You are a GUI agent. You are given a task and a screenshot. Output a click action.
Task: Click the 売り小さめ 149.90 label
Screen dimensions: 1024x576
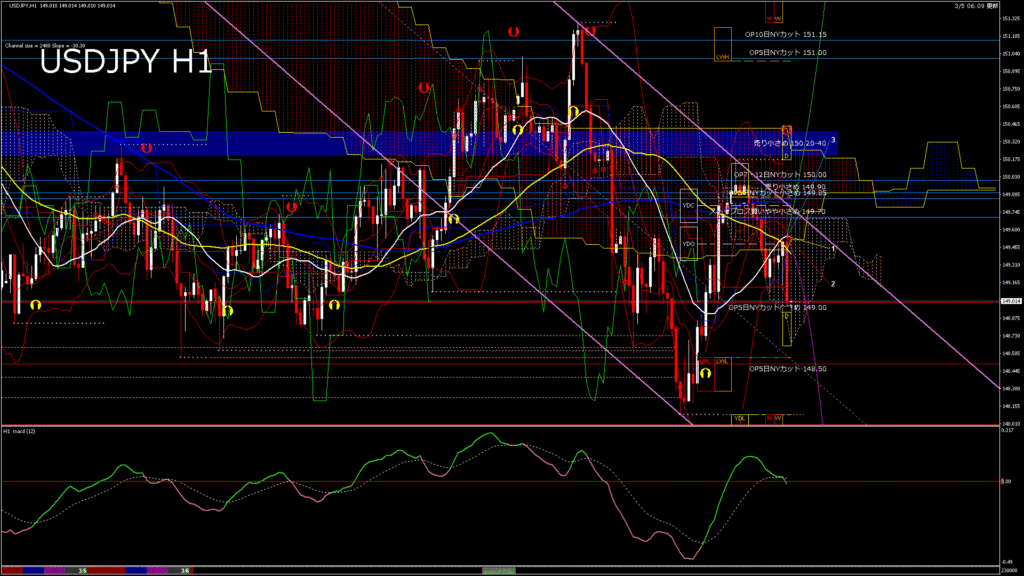[795, 187]
